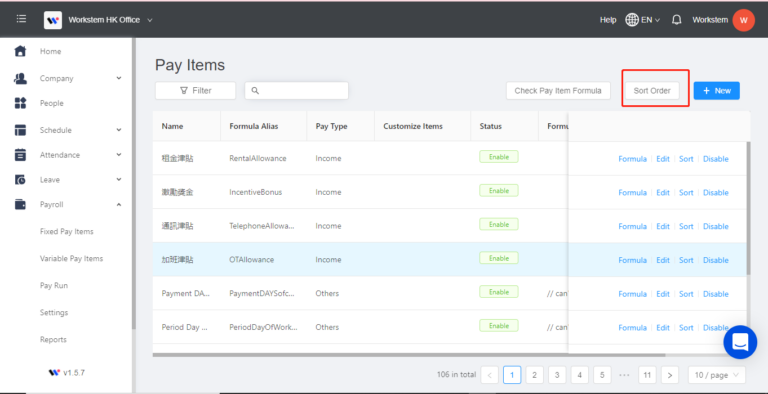Sort the TelephoneAllowance row
The height and width of the screenshot is (394, 768).
pyautogui.click(x=686, y=226)
